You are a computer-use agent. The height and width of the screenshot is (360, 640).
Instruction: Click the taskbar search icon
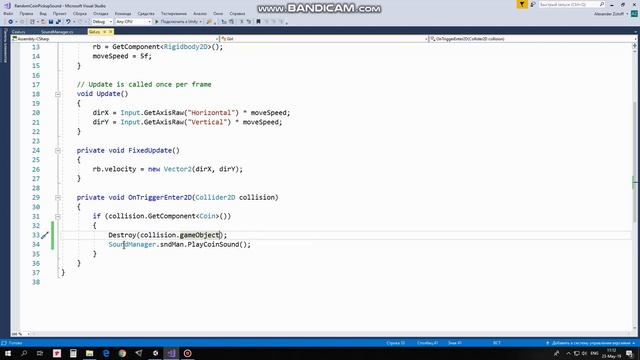[x=24, y=353]
